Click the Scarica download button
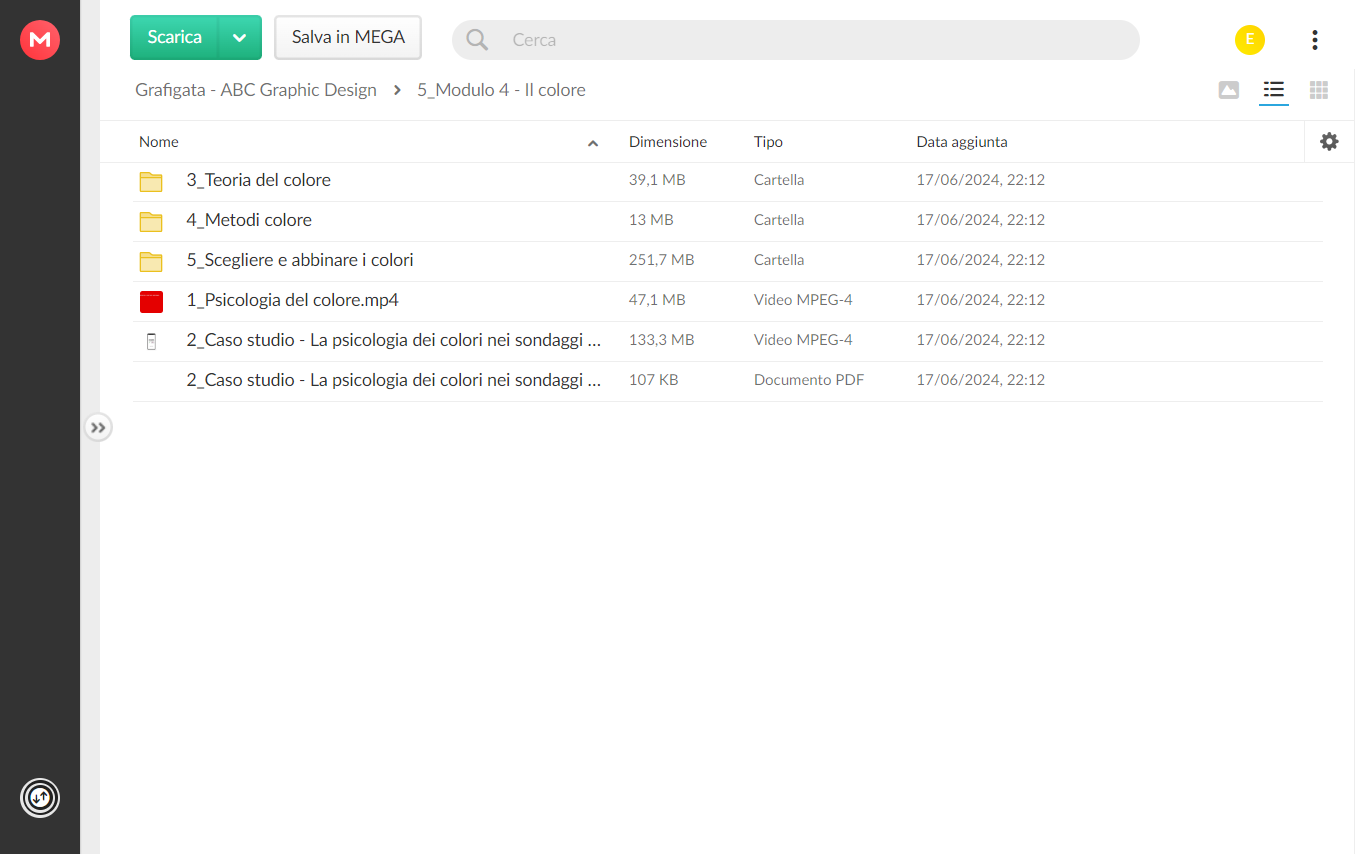 [x=174, y=38]
